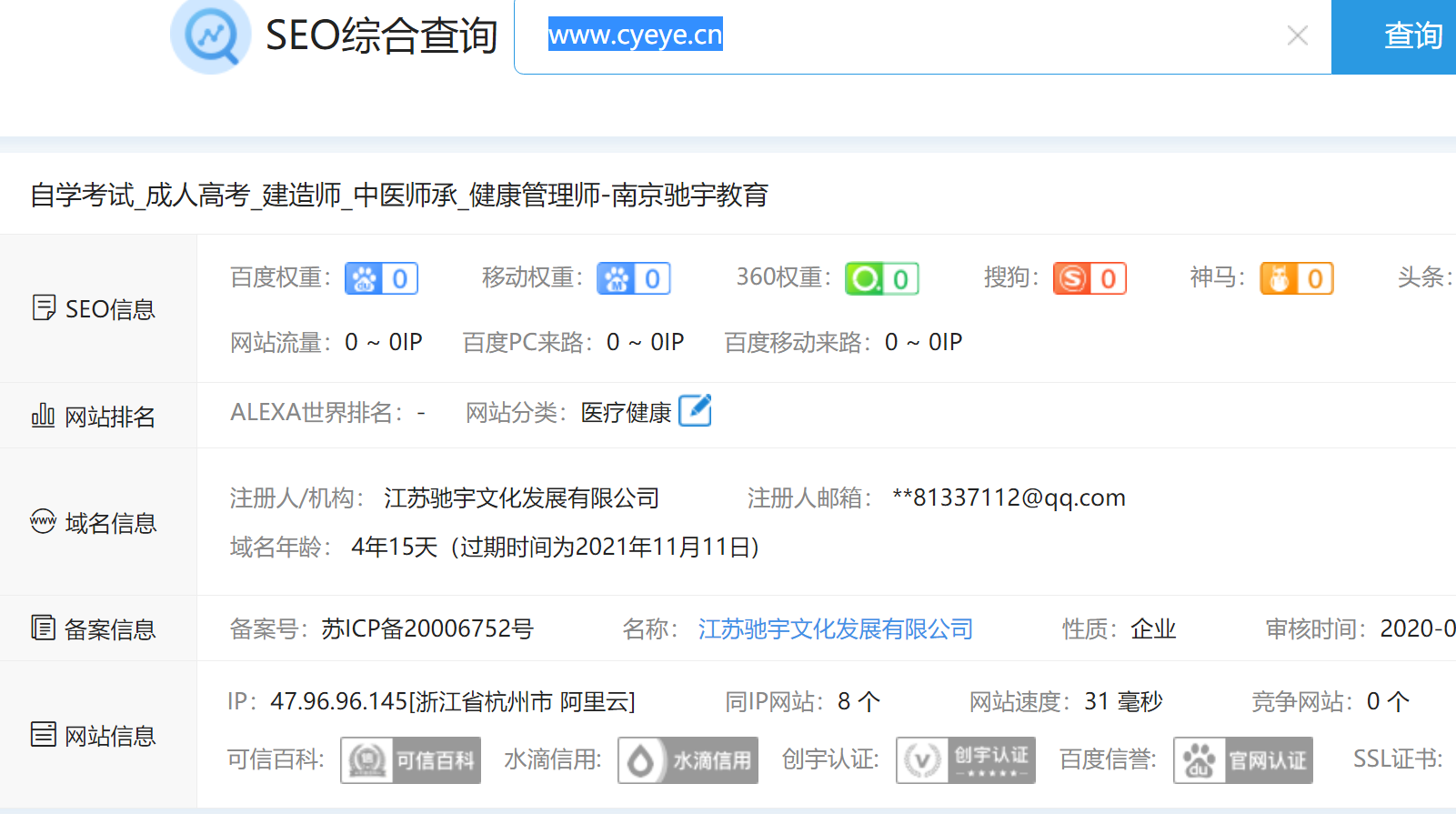Viewport: 1456px width, 814px height.
Task: Click the 水滴信用 credit badge
Action: pos(688,760)
